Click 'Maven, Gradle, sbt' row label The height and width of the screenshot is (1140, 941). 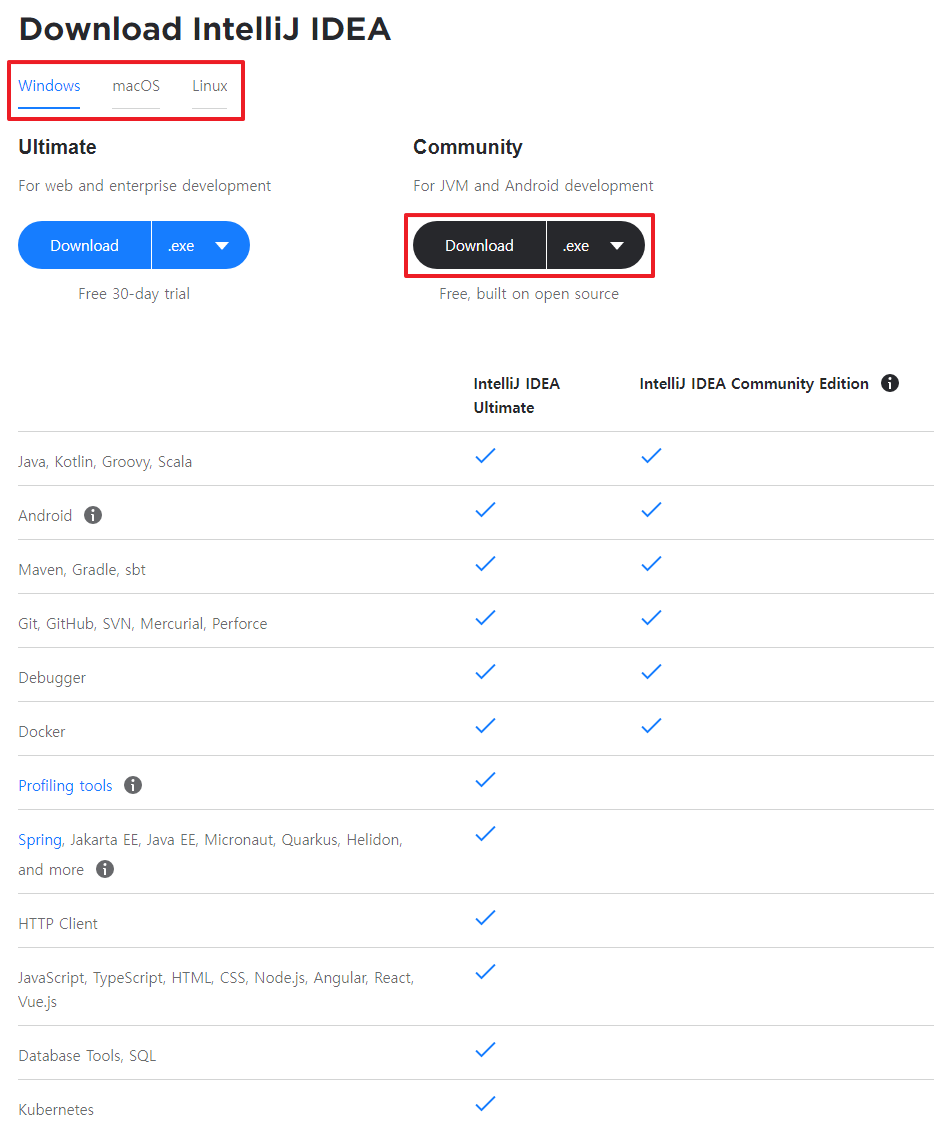point(81,570)
